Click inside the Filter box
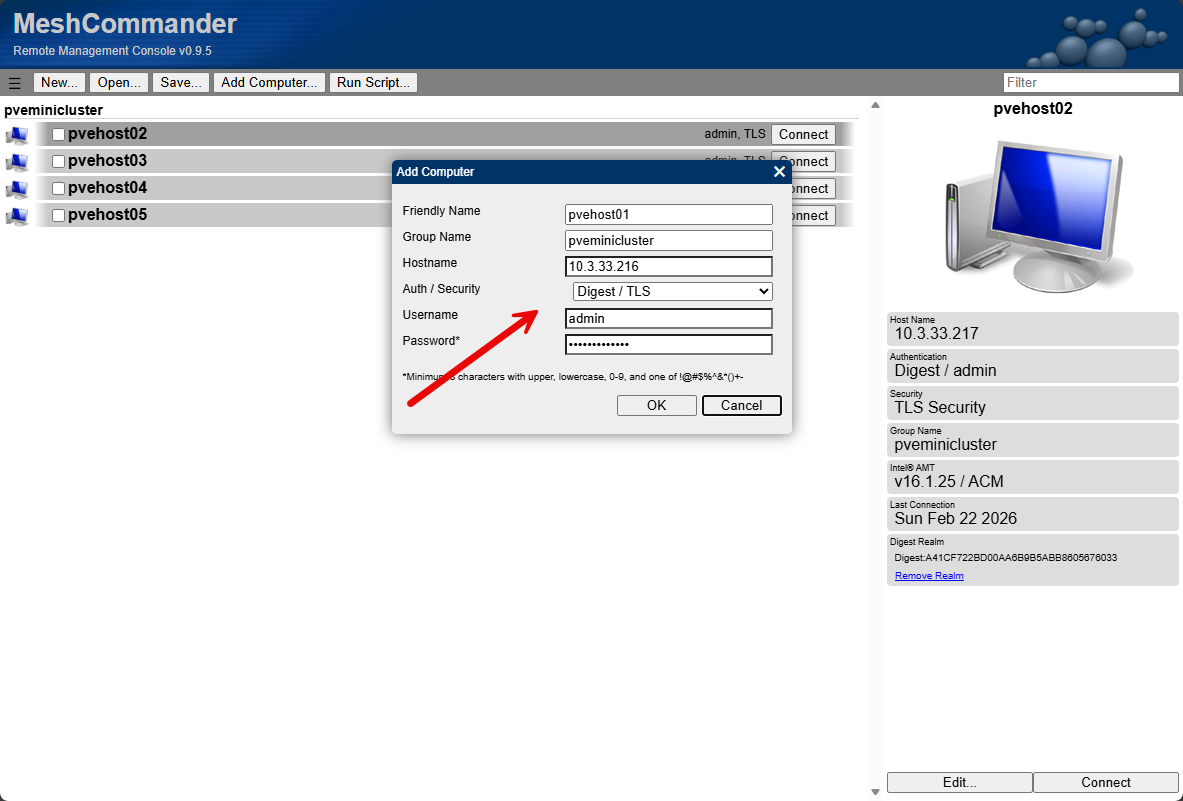This screenshot has width=1183, height=801. 1091,81
